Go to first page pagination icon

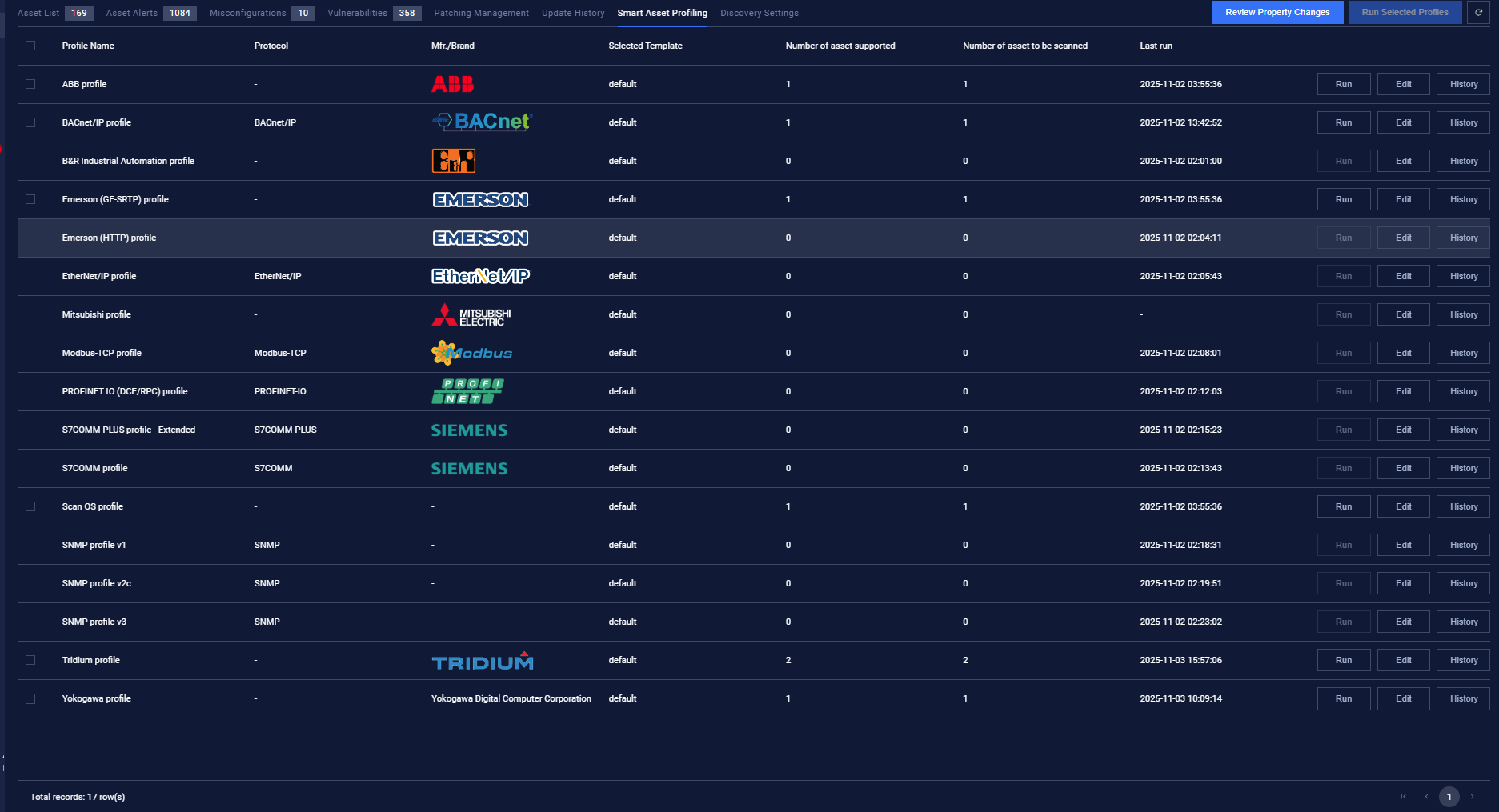[x=1403, y=797]
